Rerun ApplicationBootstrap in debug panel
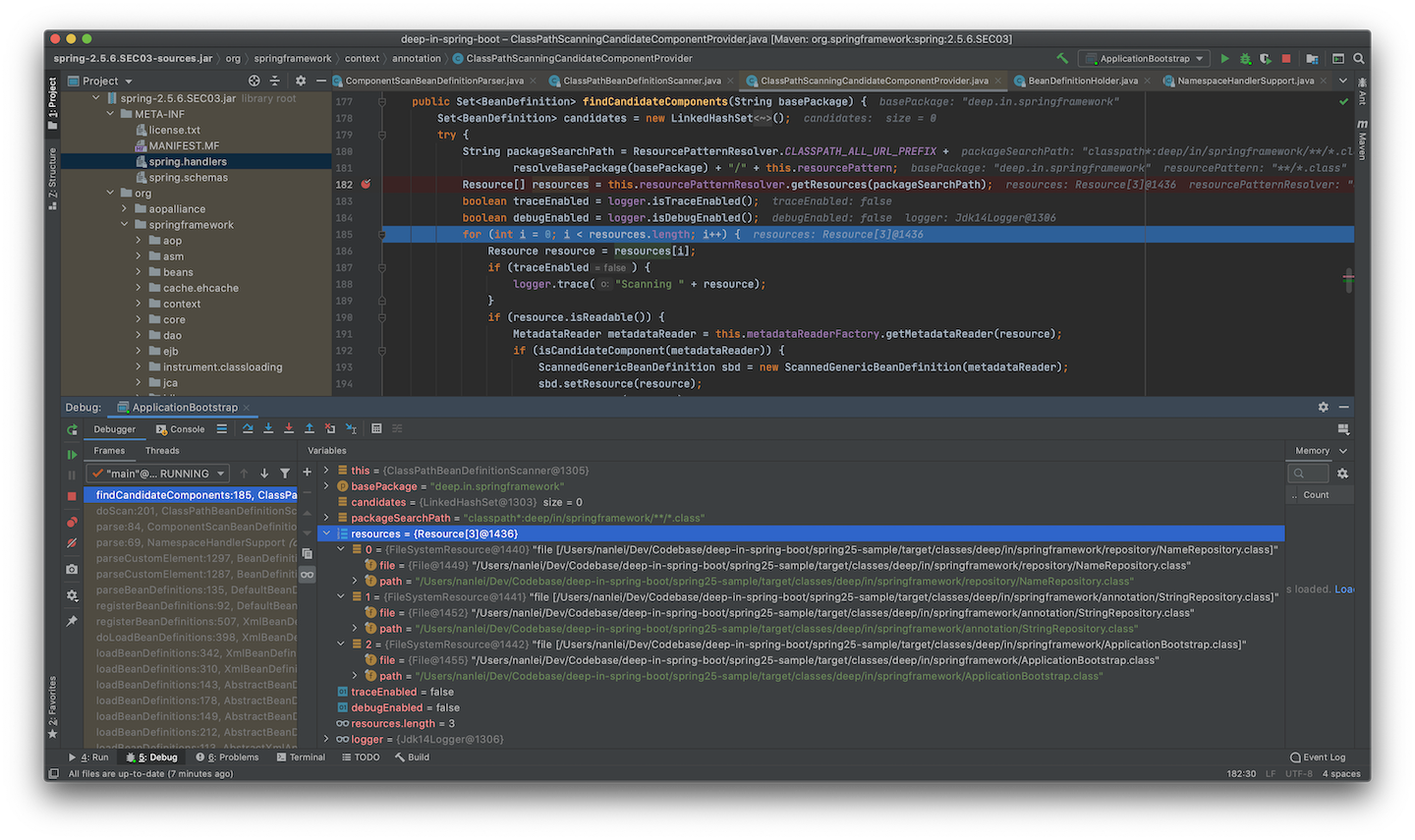Viewport: 1415px width, 840px height. (72, 429)
